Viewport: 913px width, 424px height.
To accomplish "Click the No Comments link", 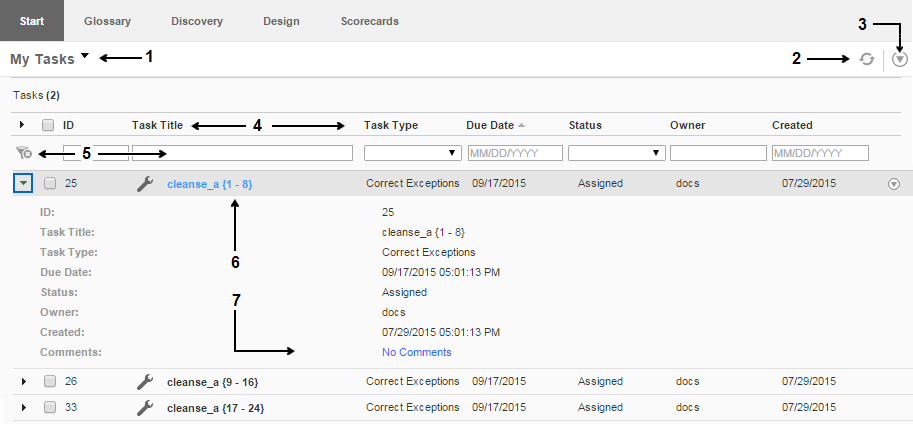I will (x=416, y=352).
